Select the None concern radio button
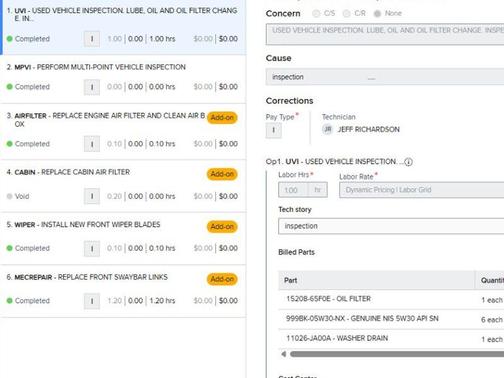 (x=377, y=13)
